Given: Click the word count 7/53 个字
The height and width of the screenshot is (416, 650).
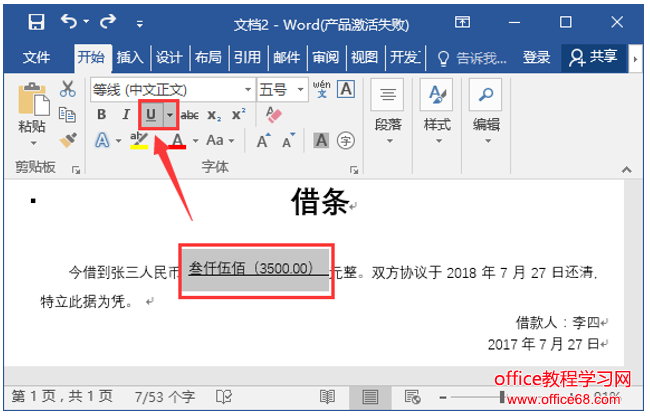Looking at the screenshot, I should tap(165, 397).
